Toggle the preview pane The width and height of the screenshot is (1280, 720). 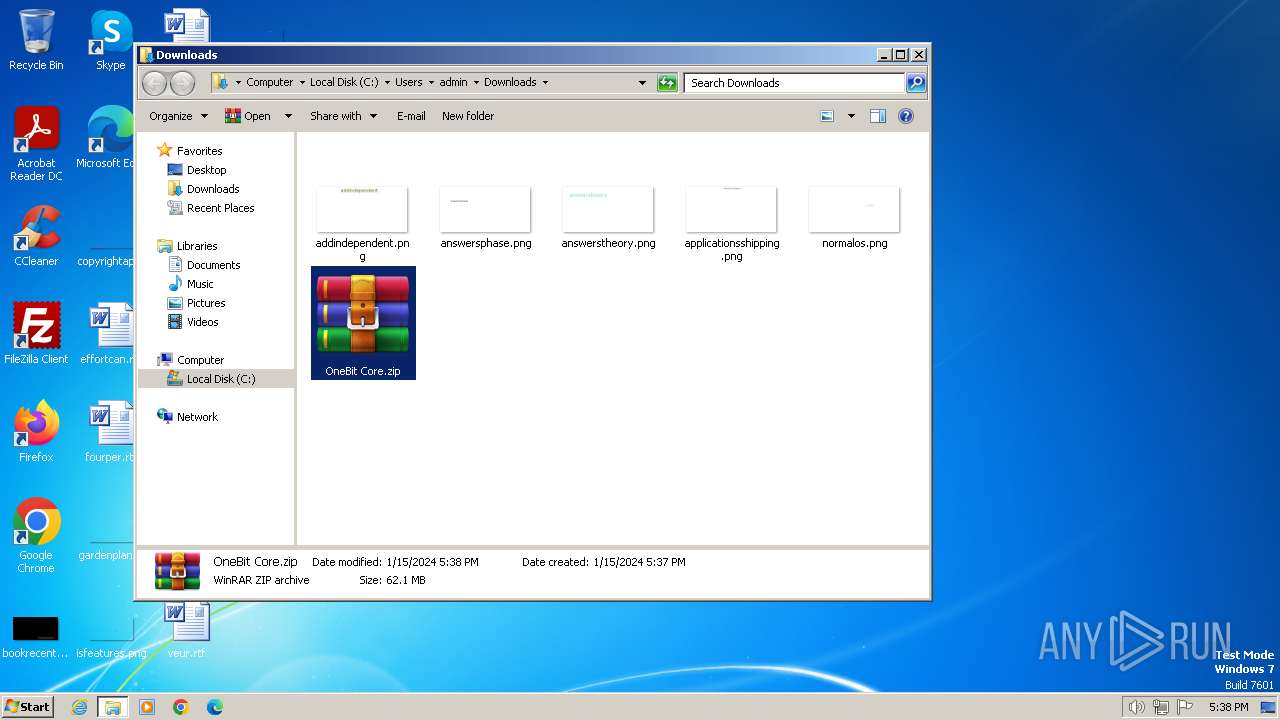[x=878, y=116]
